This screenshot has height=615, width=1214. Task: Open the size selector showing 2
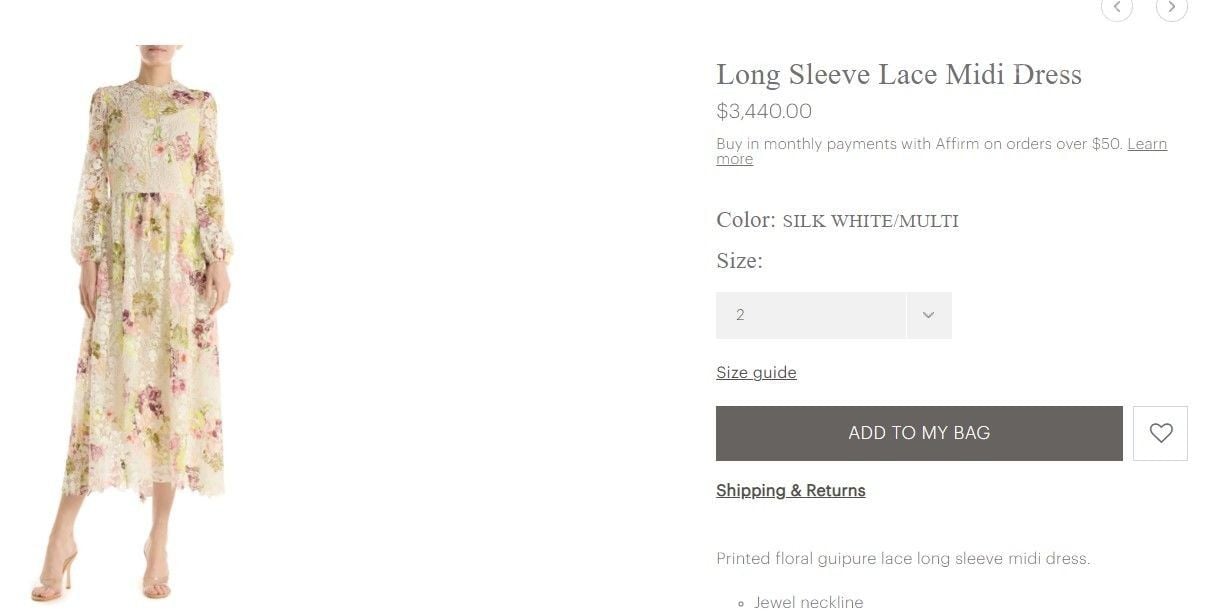pyautogui.click(x=811, y=315)
